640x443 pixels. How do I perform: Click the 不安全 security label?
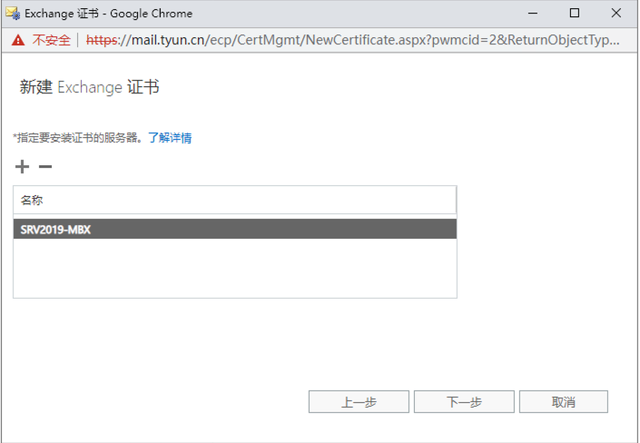pos(51,40)
